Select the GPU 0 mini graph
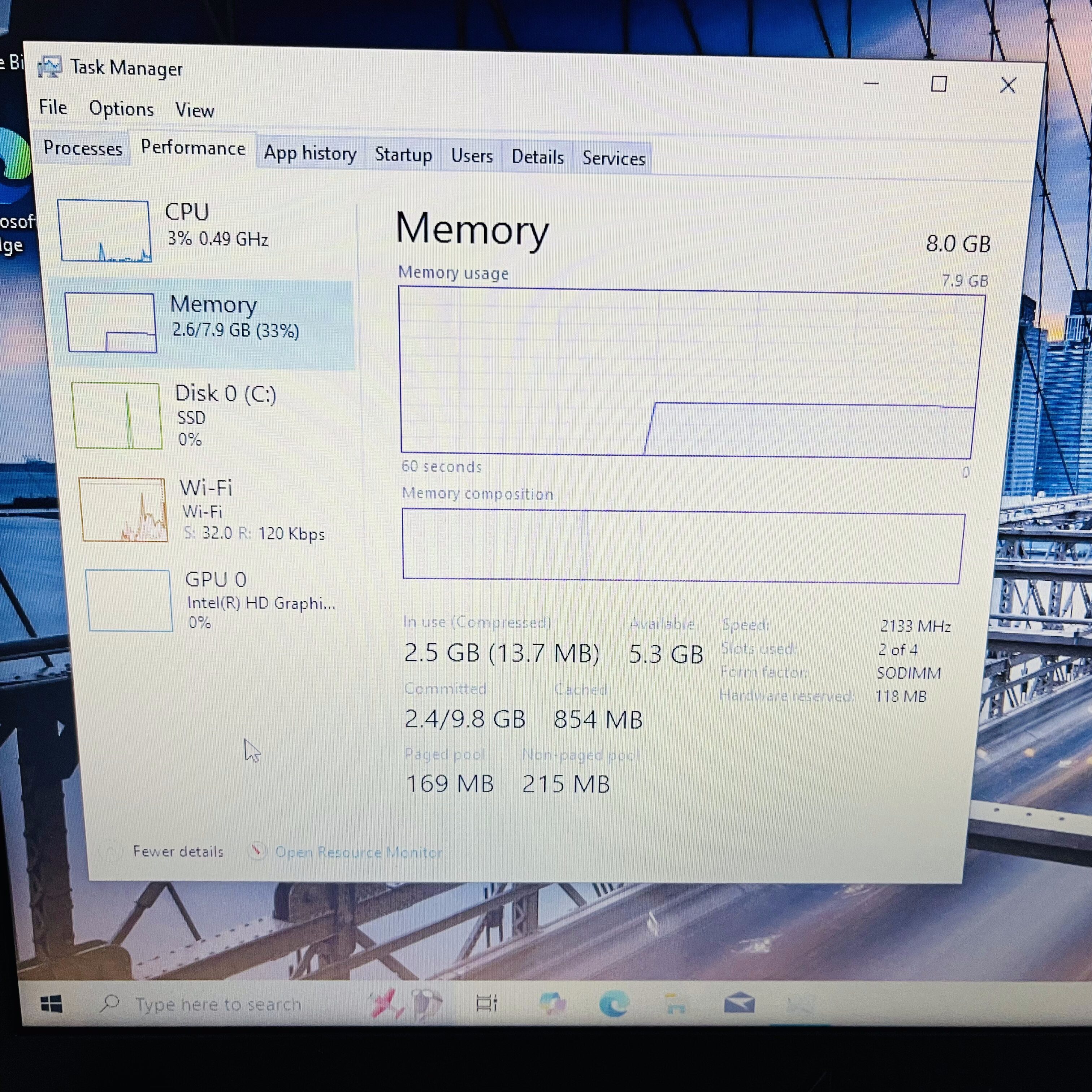 pyautogui.click(x=129, y=600)
